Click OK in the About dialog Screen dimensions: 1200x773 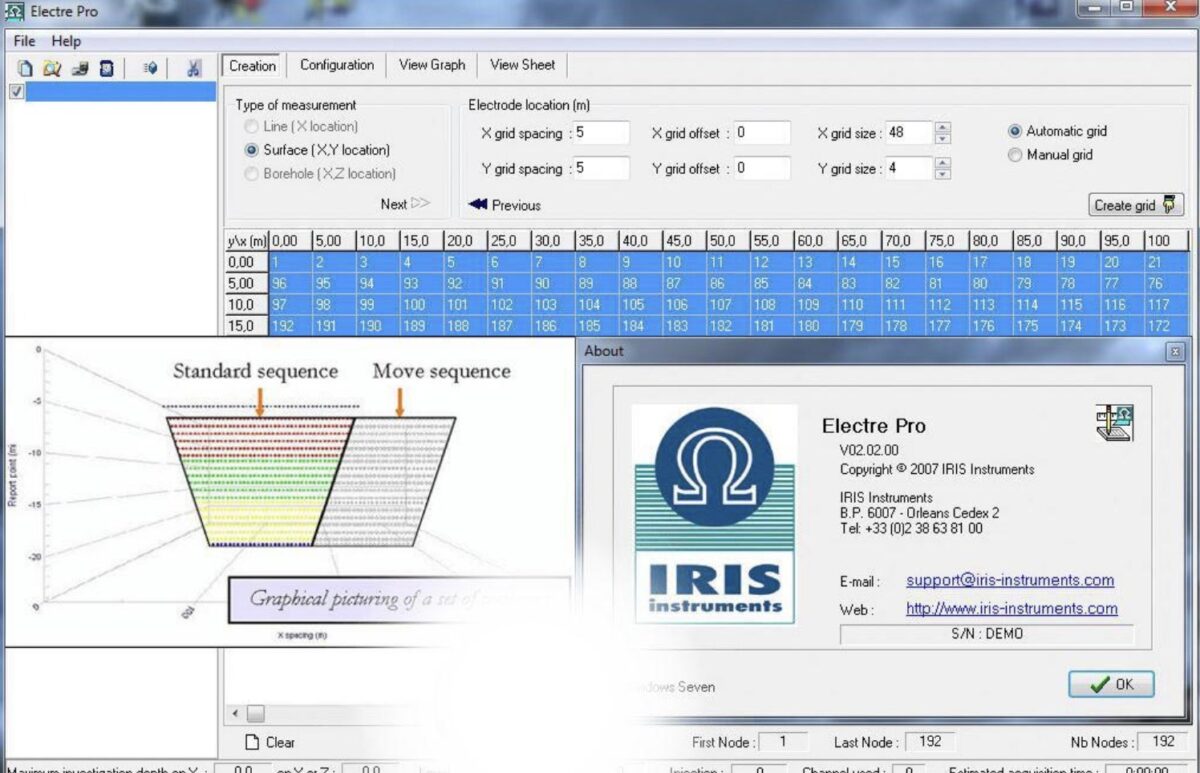pyautogui.click(x=1111, y=684)
